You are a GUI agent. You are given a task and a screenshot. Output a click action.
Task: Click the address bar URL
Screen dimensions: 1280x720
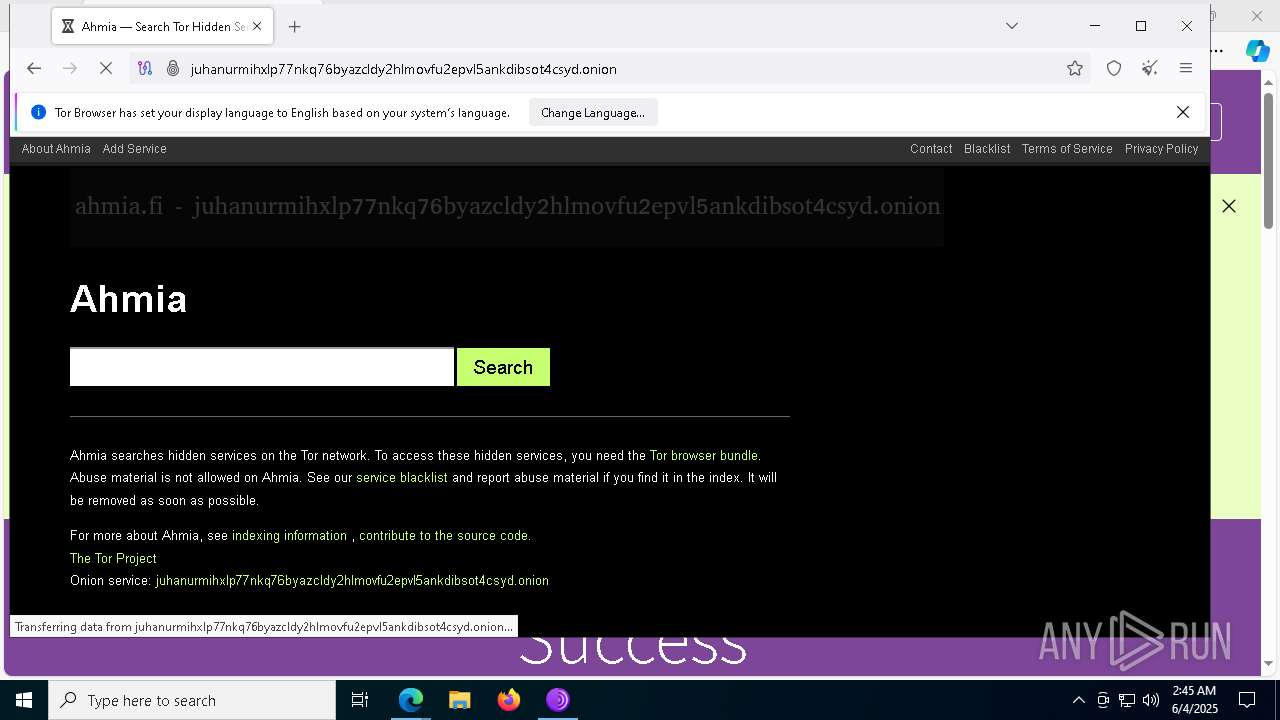click(x=403, y=69)
